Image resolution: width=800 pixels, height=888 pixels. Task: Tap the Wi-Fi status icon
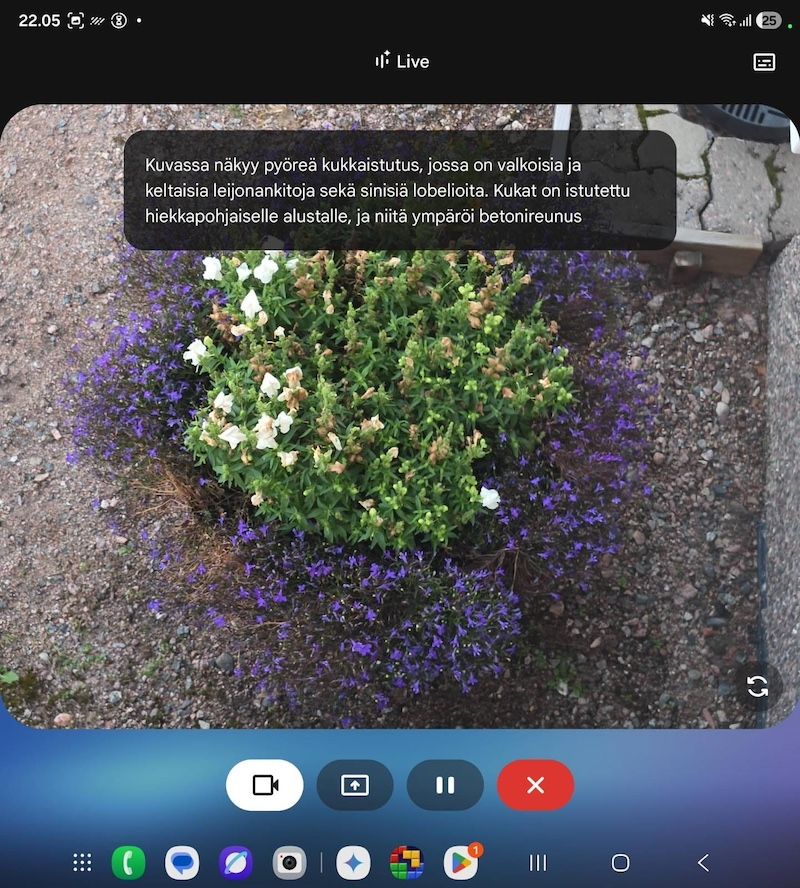coord(727,20)
